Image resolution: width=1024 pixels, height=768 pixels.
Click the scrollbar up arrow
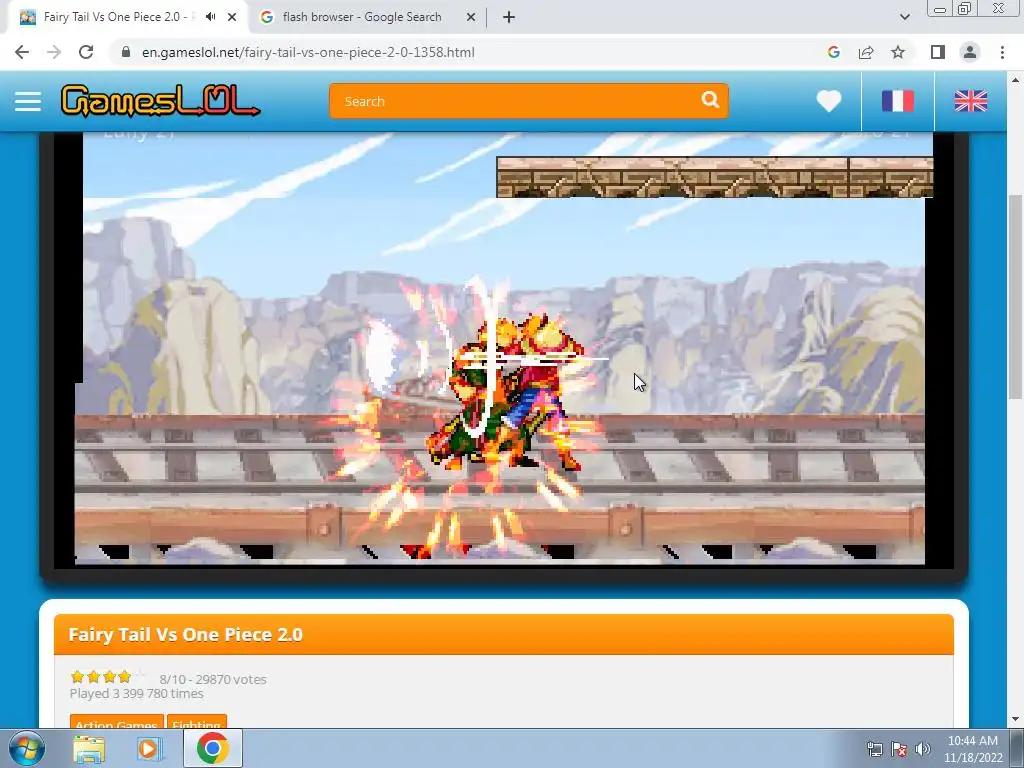[1015, 80]
